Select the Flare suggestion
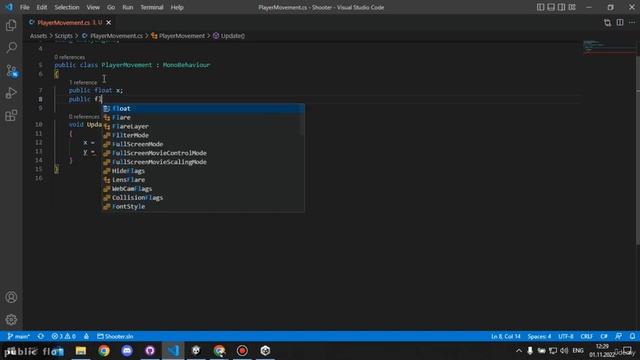640x360 pixels. 203,118
